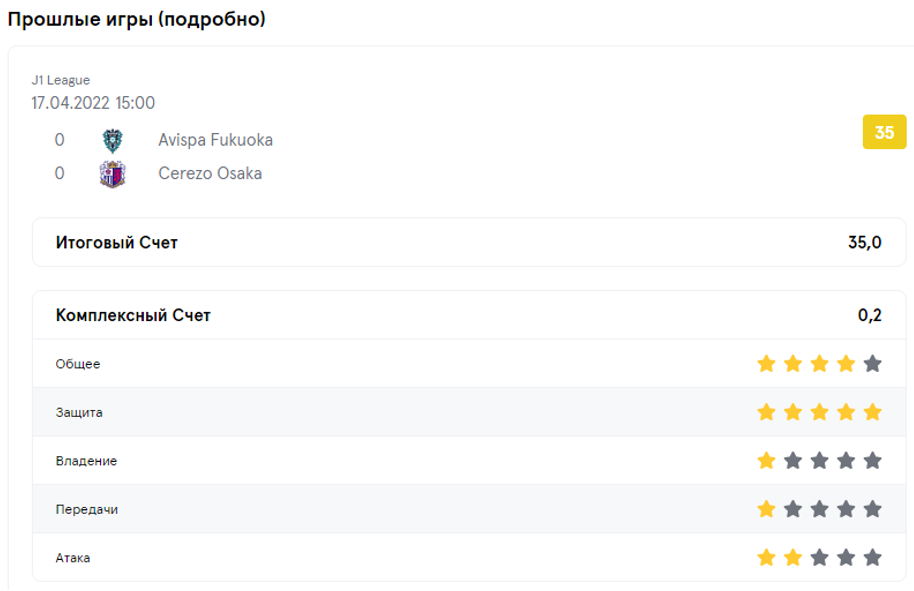Expand the Комплексный Счет header

(469, 315)
